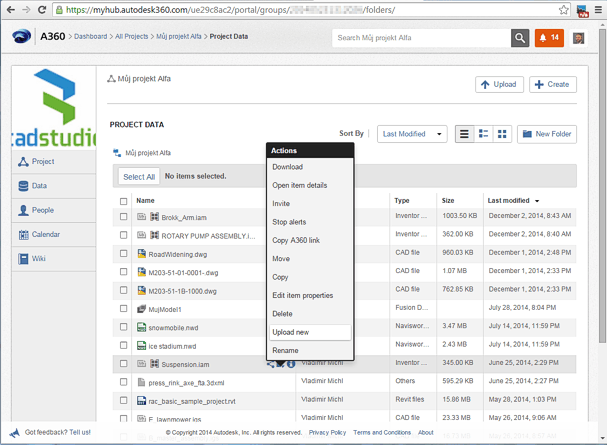Screen dimensions: 607x445
Task: Tick the checkbox for M203-51-01-0001-.dwg
Action: (x=123, y=272)
